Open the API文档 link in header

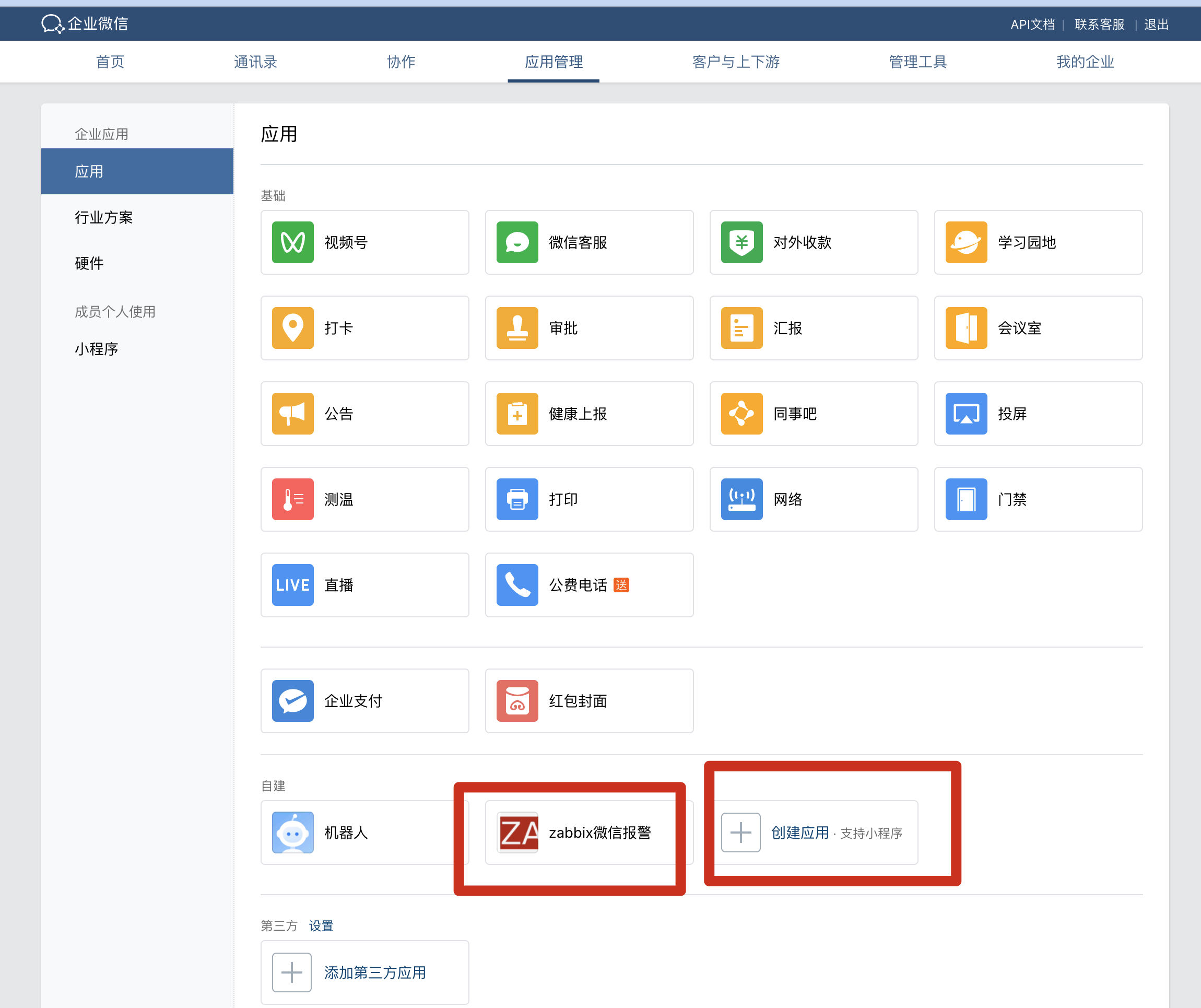(x=1032, y=24)
